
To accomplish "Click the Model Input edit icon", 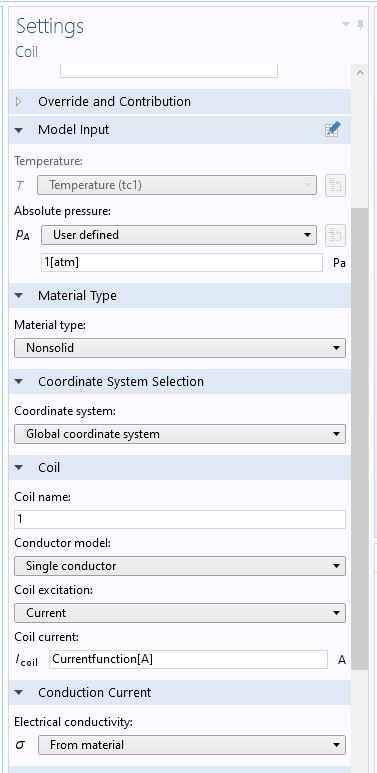I will coord(333,130).
